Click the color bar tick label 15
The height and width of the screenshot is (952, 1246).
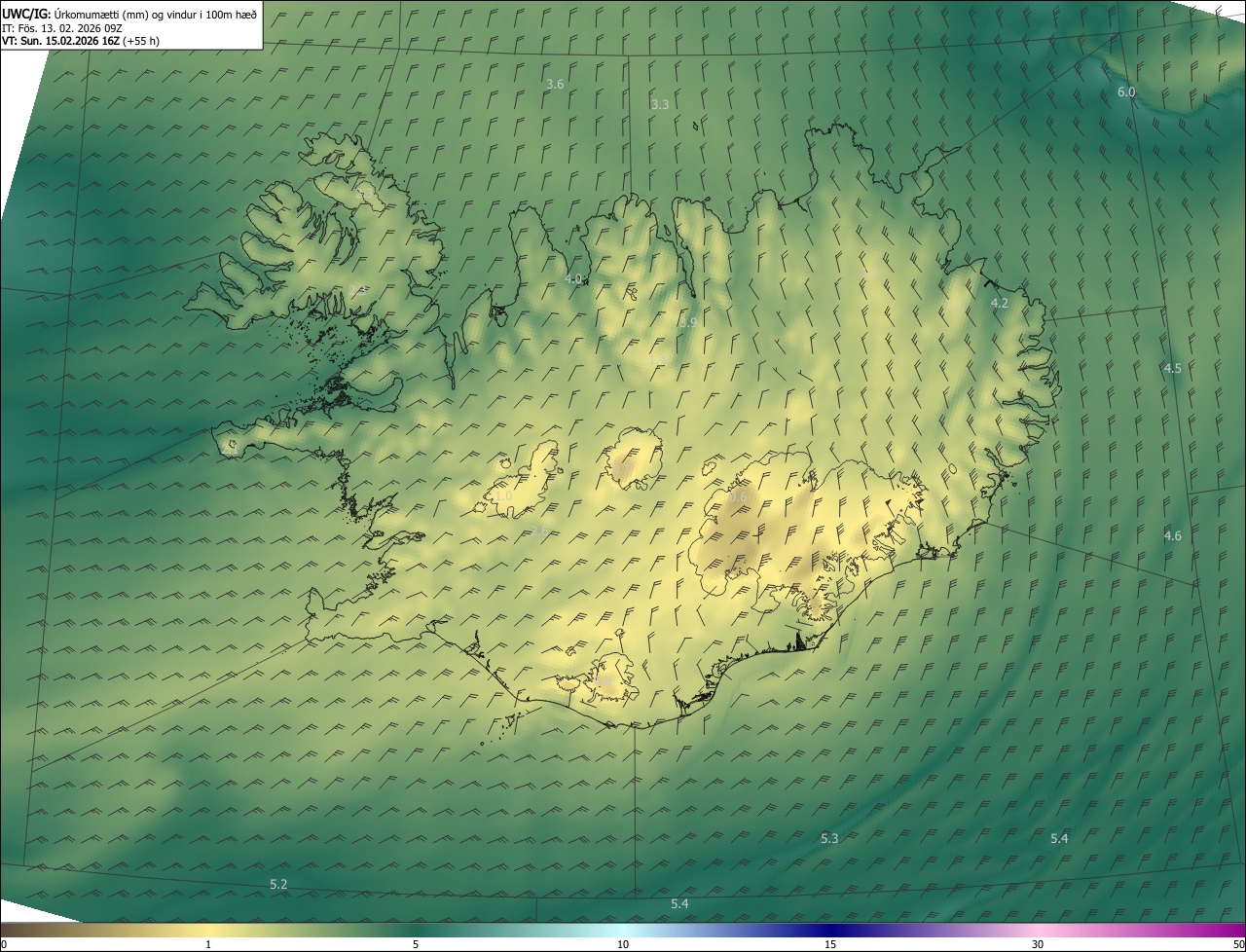tap(830, 944)
